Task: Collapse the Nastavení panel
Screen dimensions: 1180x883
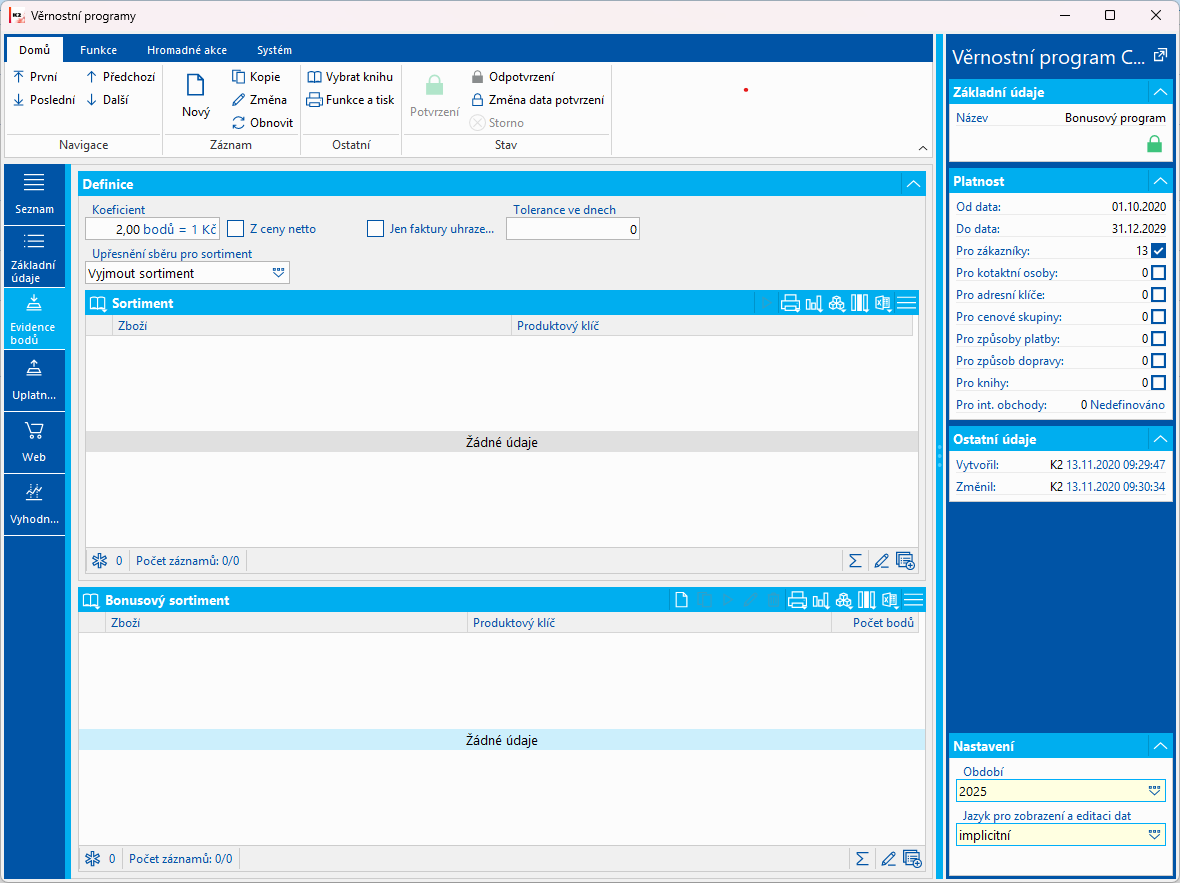Action: pos(1159,746)
